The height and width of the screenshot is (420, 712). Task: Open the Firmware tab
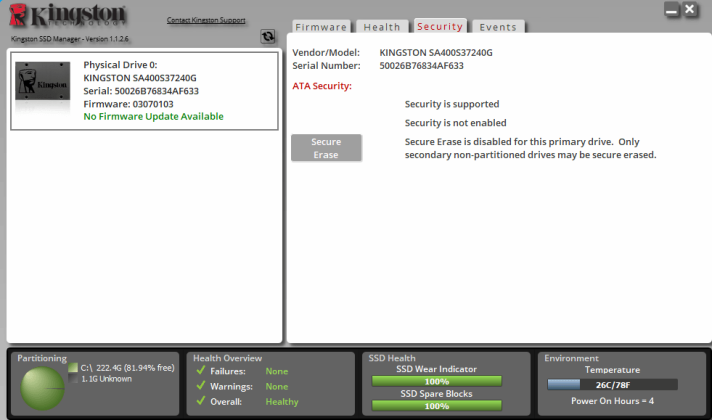(321, 27)
